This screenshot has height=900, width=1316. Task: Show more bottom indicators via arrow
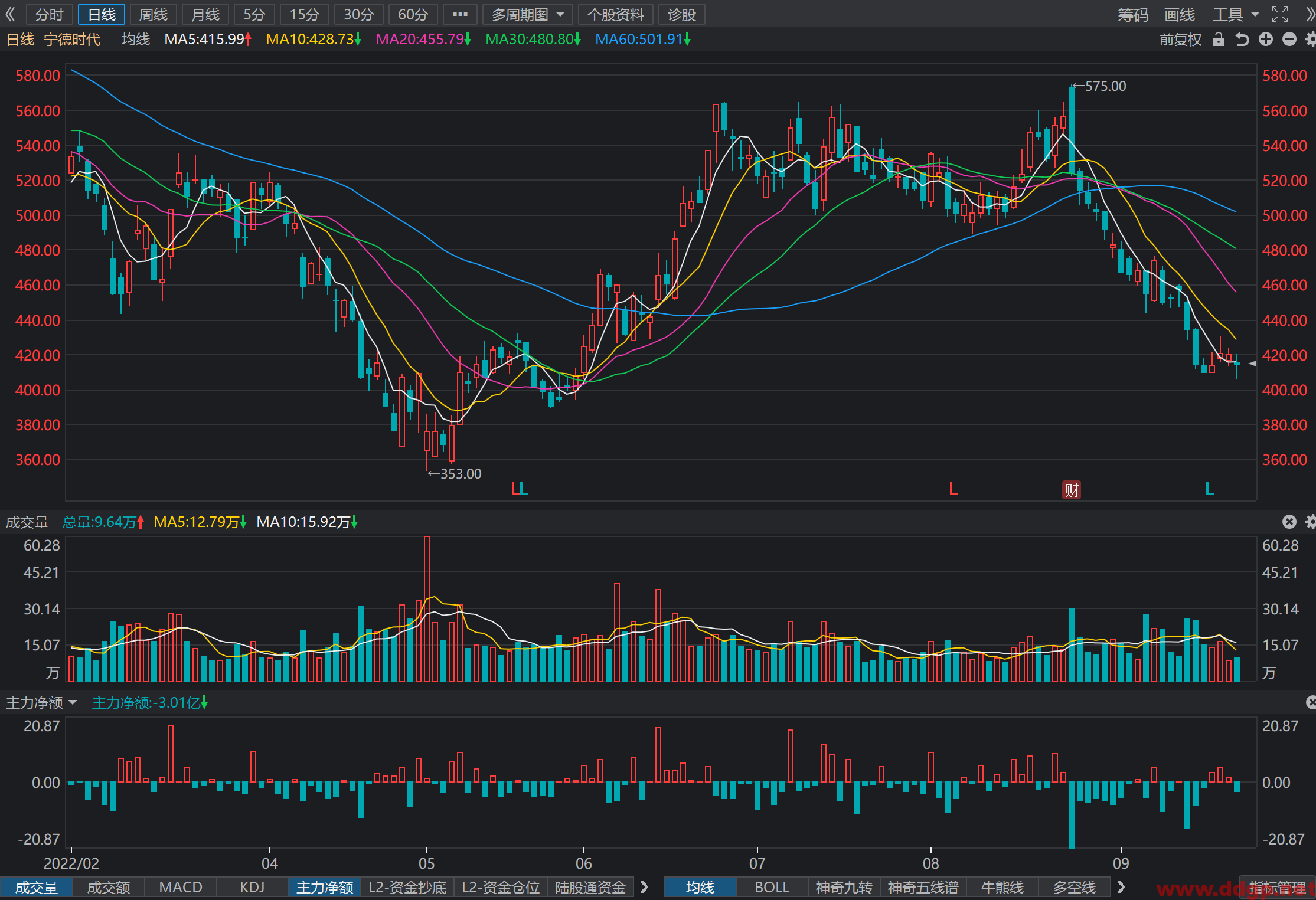(x=645, y=887)
